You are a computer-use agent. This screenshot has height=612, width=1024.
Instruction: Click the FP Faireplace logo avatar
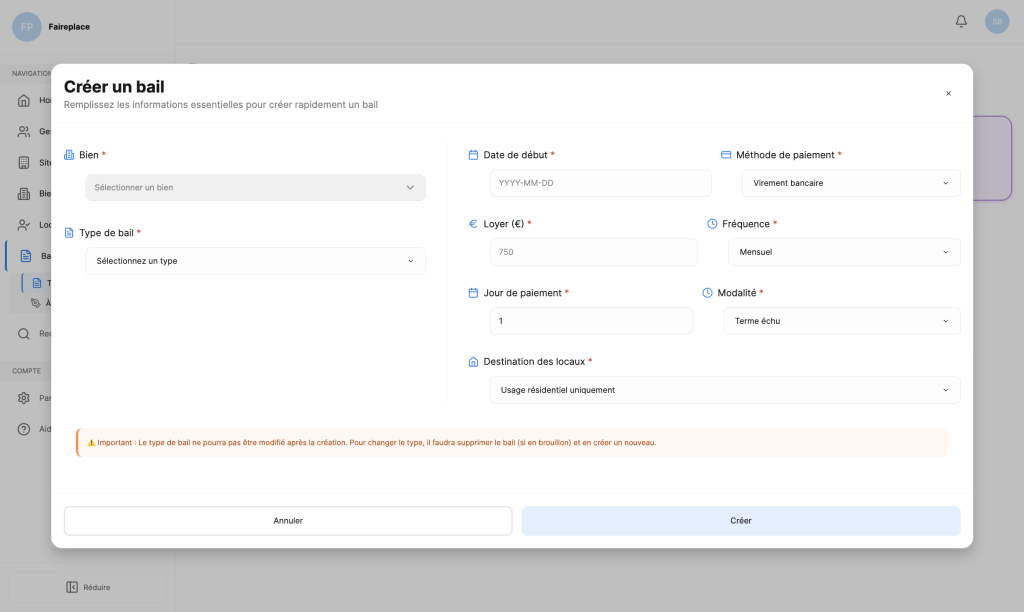(x=27, y=27)
